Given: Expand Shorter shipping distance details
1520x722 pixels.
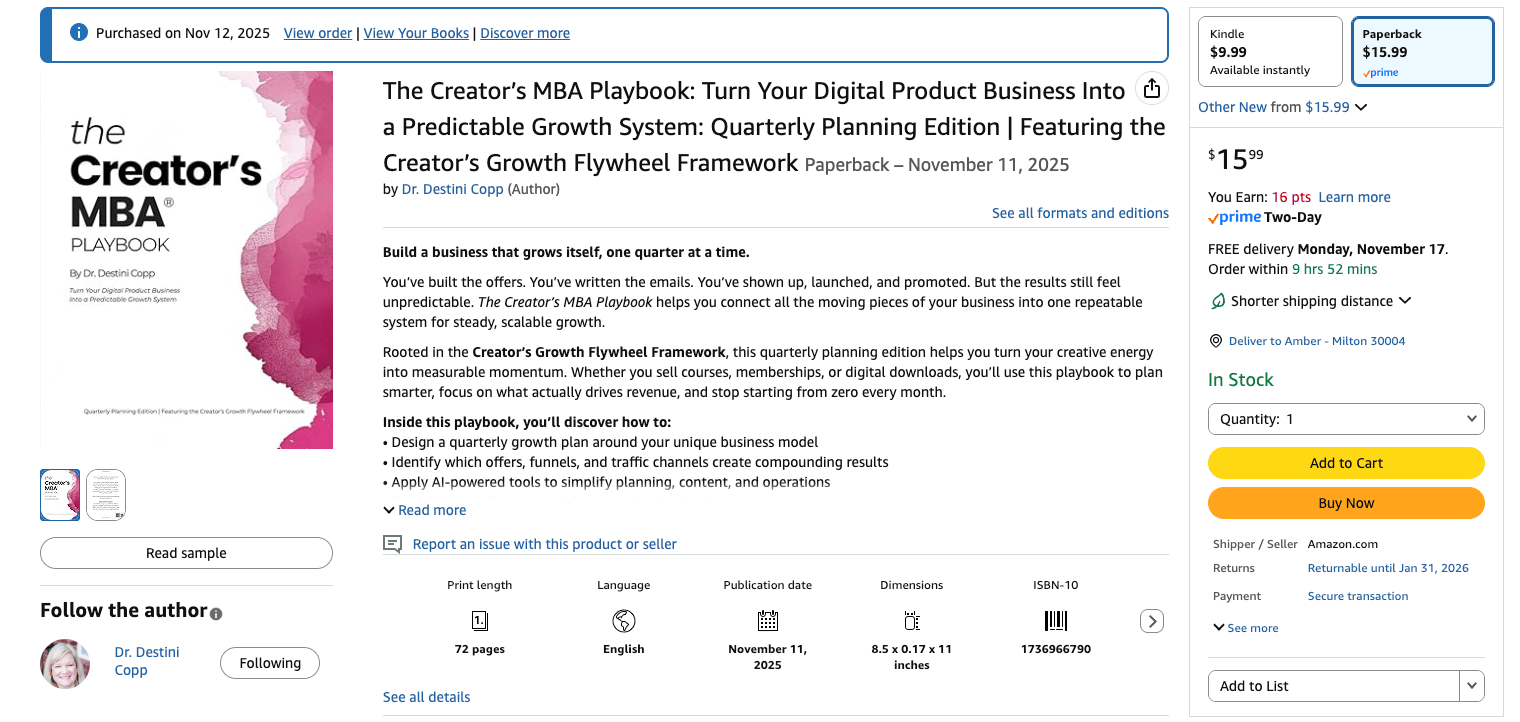Looking at the screenshot, I should 1405,301.
